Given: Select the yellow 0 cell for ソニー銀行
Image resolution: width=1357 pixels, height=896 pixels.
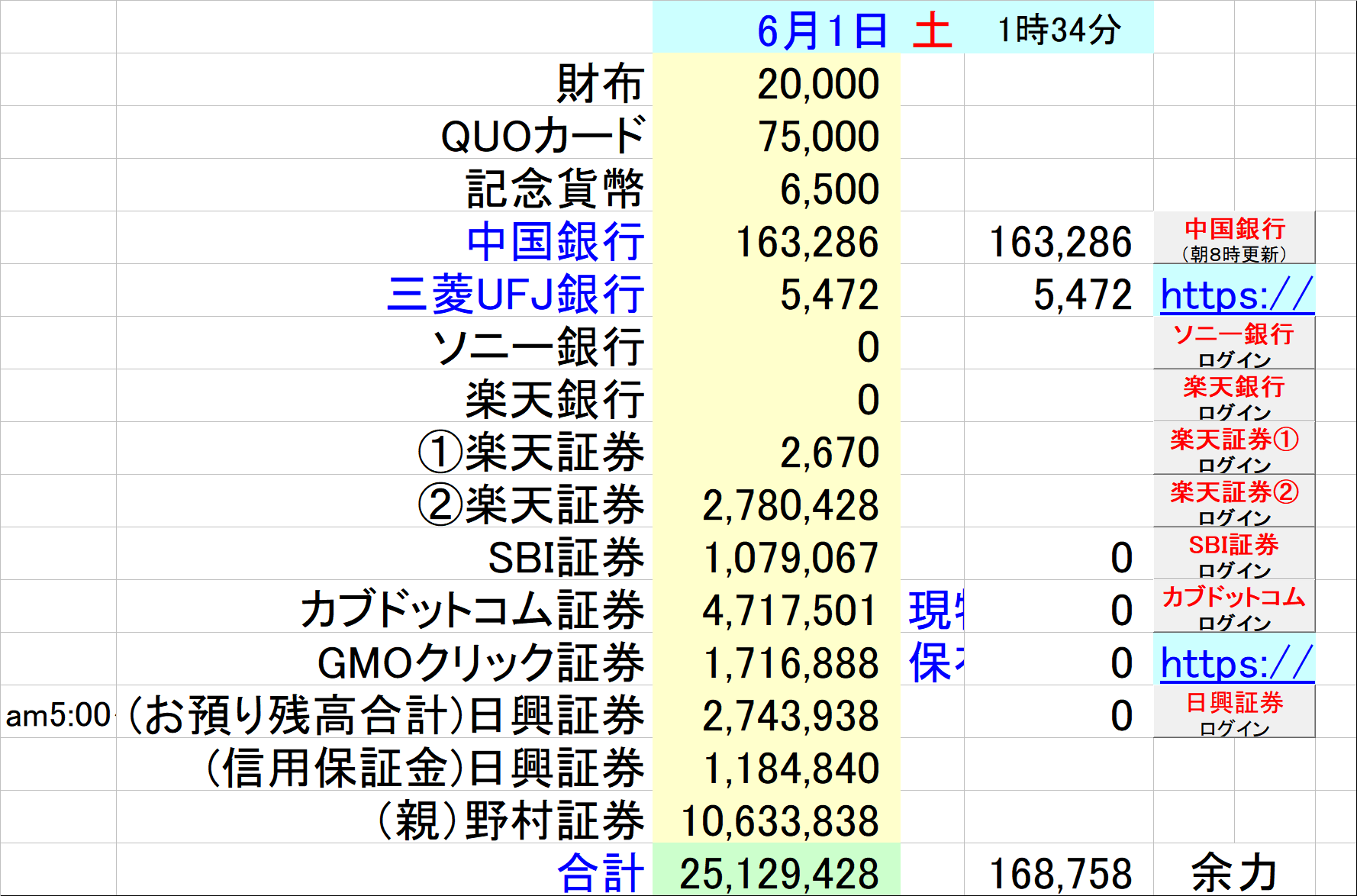Looking at the screenshot, I should pos(776,343).
